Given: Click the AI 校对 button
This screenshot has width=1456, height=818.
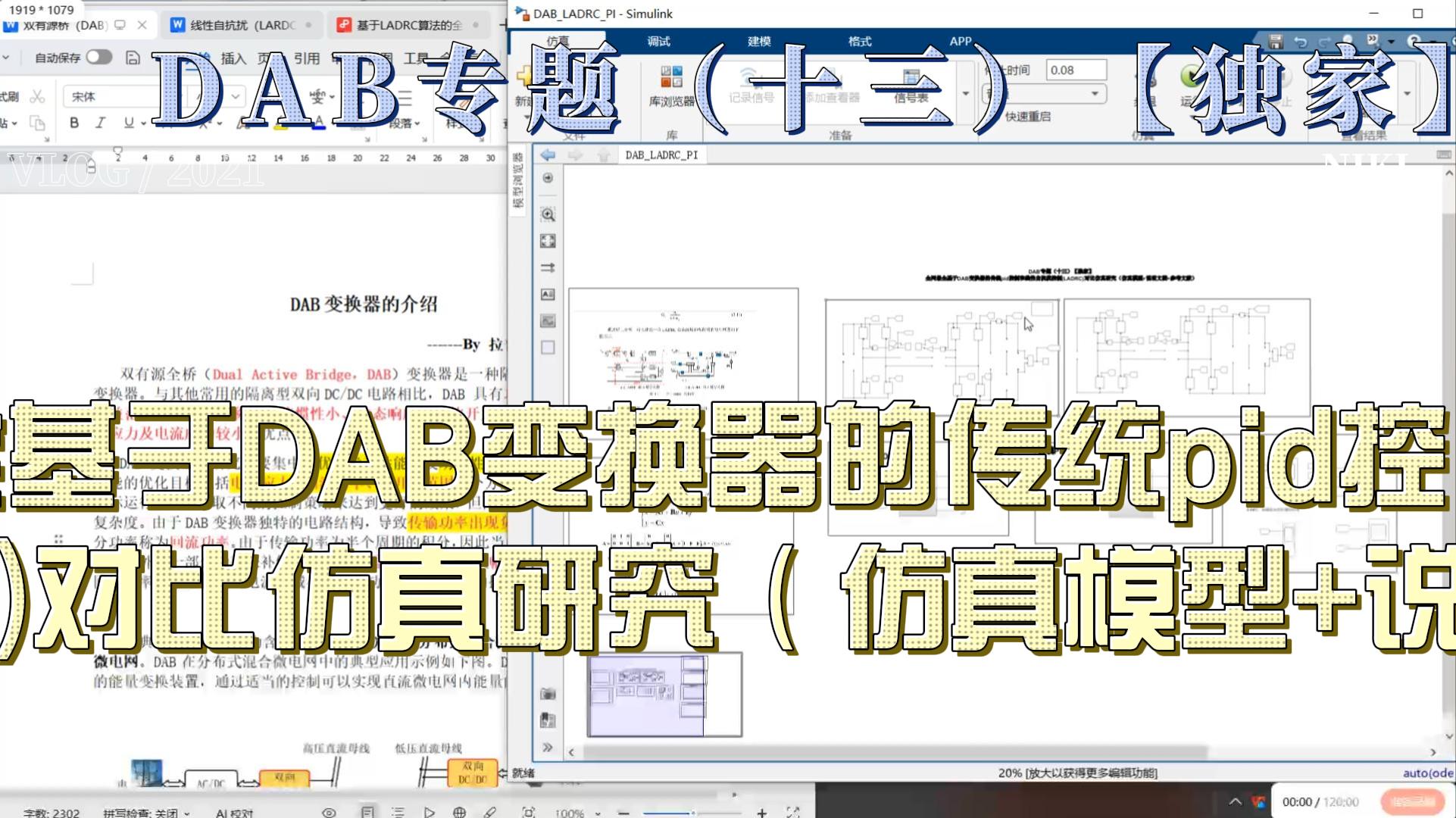Looking at the screenshot, I should point(234,813).
